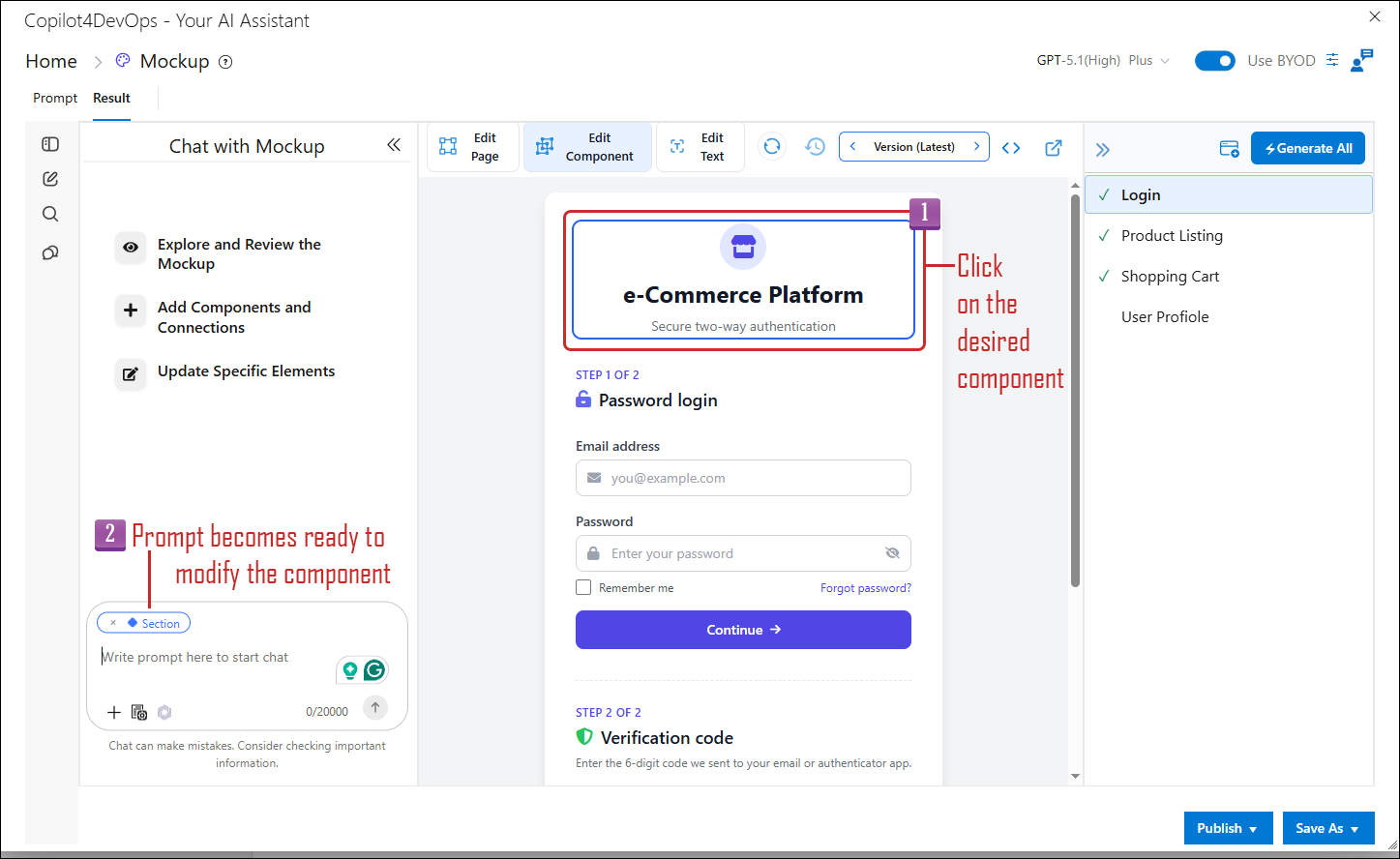The width and height of the screenshot is (1400, 859).
Task: Open the GPT-5.1(High) Plus model dropdown
Action: click(x=1103, y=60)
